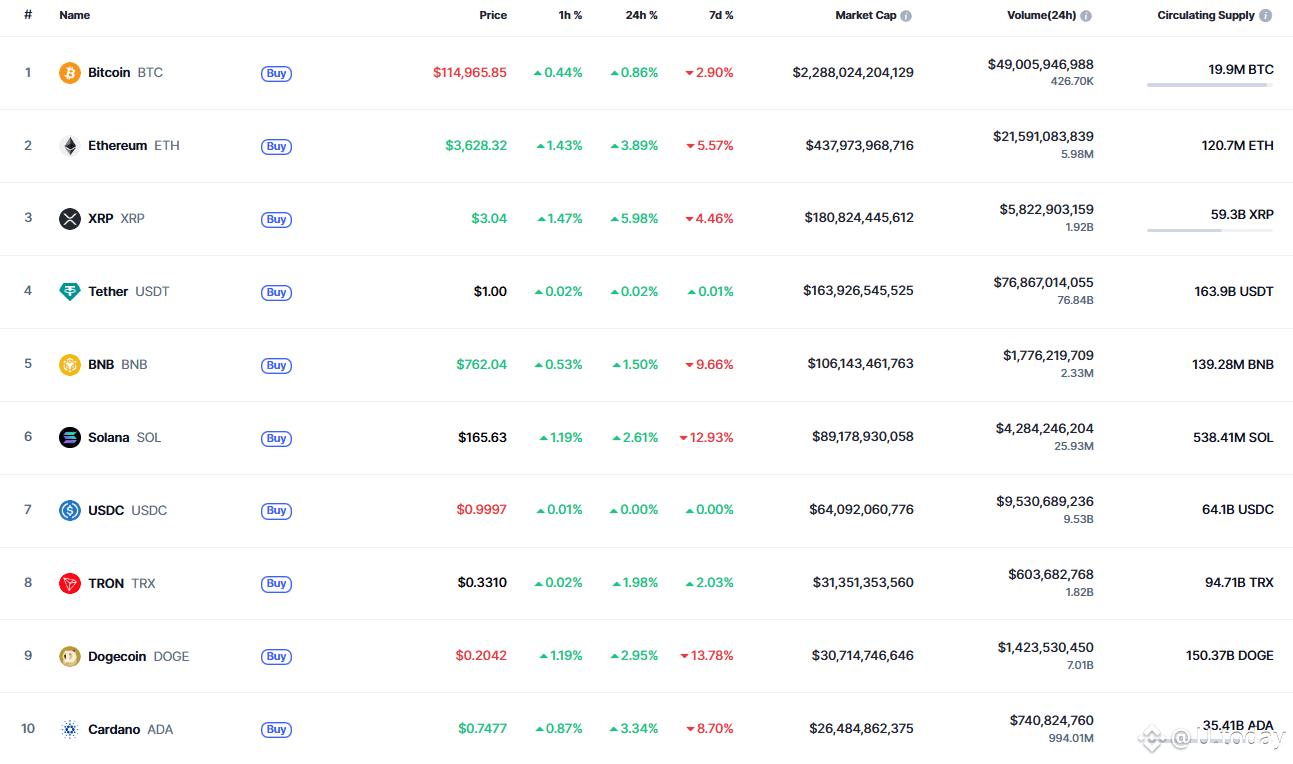The image size is (1293, 764).
Task: Click the Cardano logo icon
Action: 69,730
